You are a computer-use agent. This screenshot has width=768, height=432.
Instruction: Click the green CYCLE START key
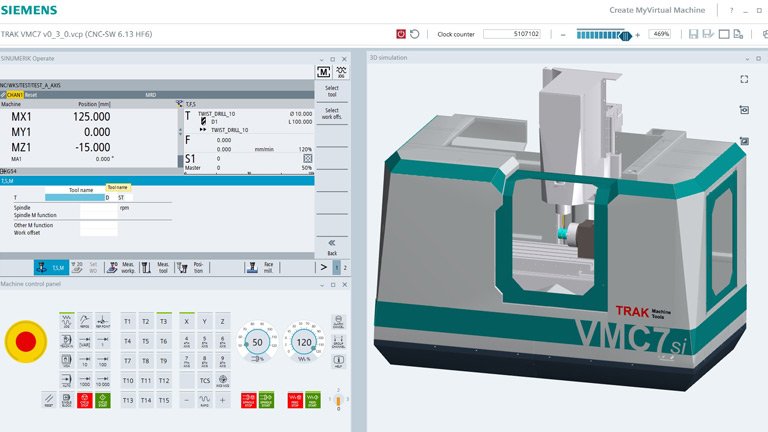click(x=103, y=400)
